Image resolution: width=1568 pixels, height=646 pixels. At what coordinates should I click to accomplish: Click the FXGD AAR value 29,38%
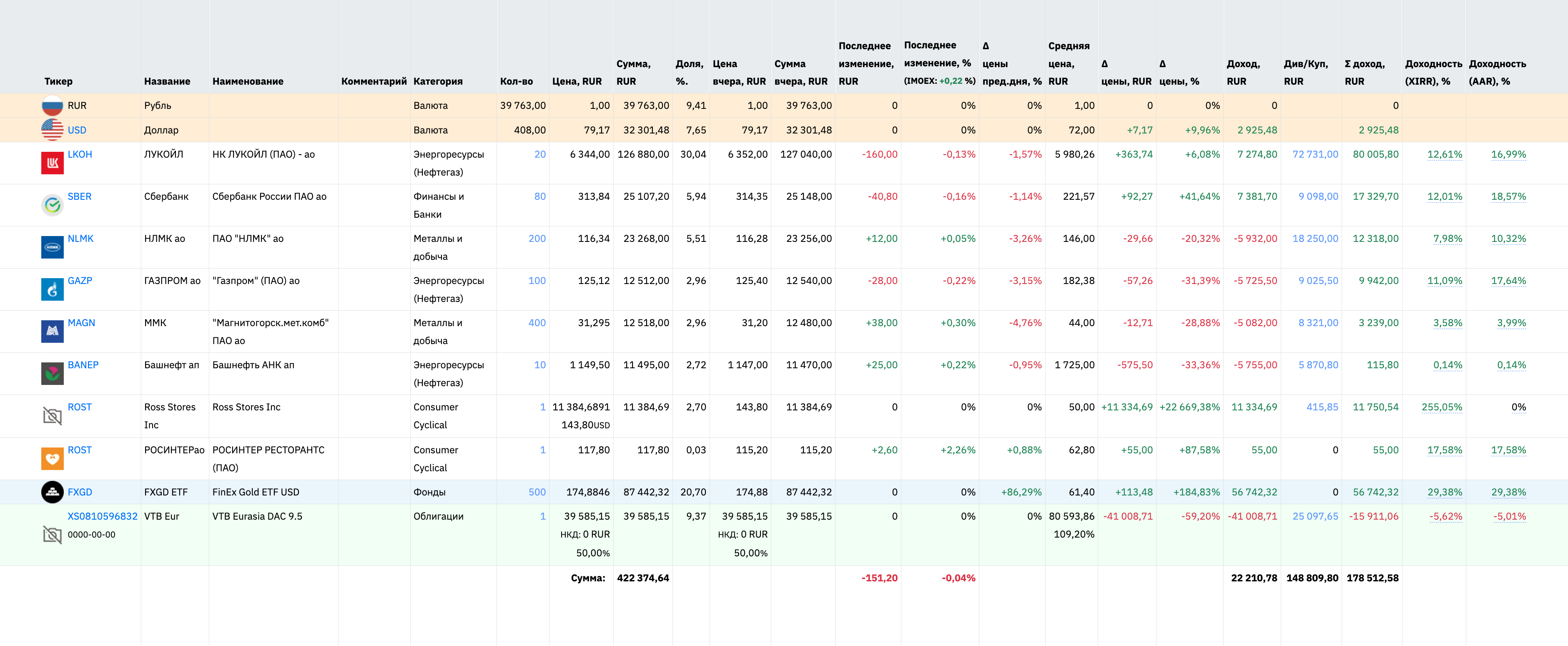[1508, 492]
